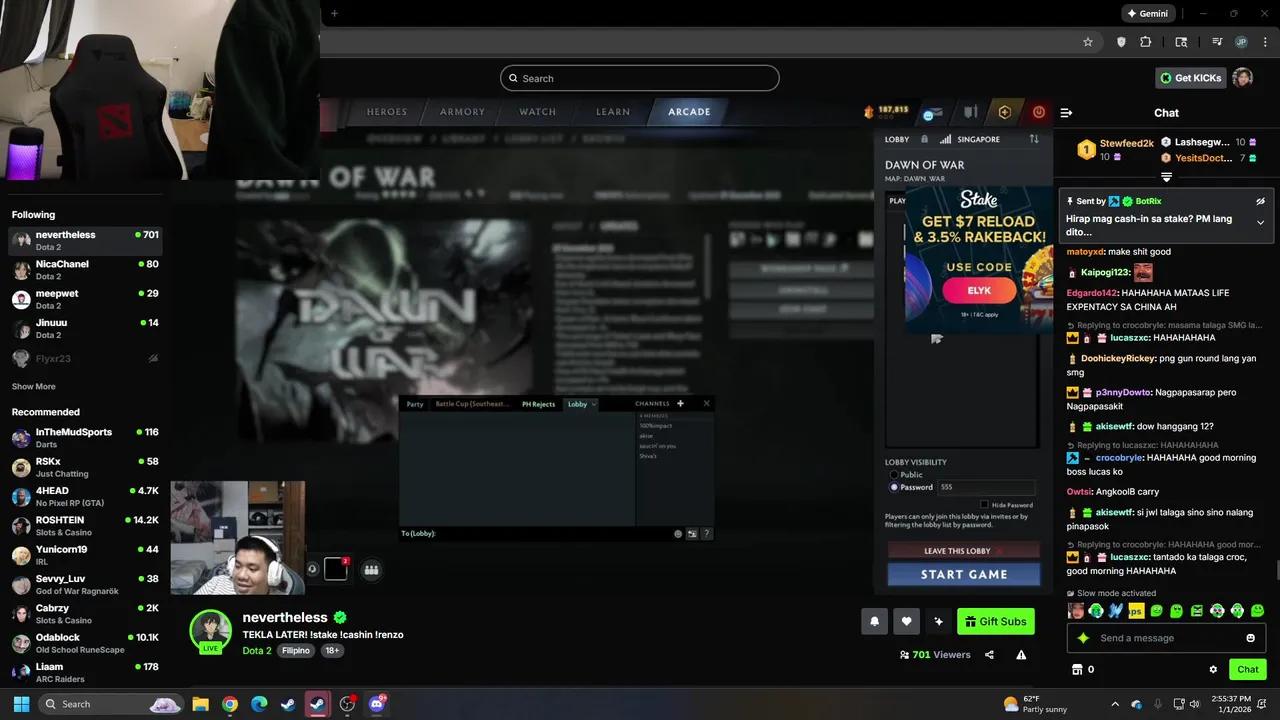Click the Dota chat pop-out icon
Screen dimensions: 1280x720
[692, 534]
